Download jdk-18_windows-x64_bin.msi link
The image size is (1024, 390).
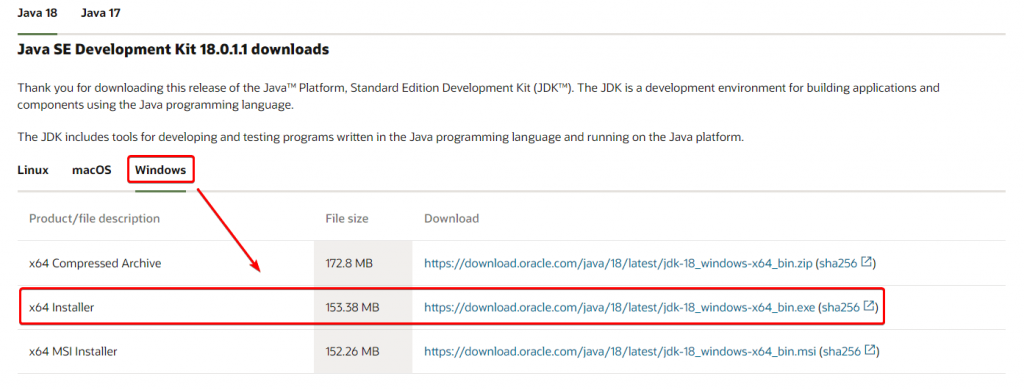pyautogui.click(x=620, y=351)
